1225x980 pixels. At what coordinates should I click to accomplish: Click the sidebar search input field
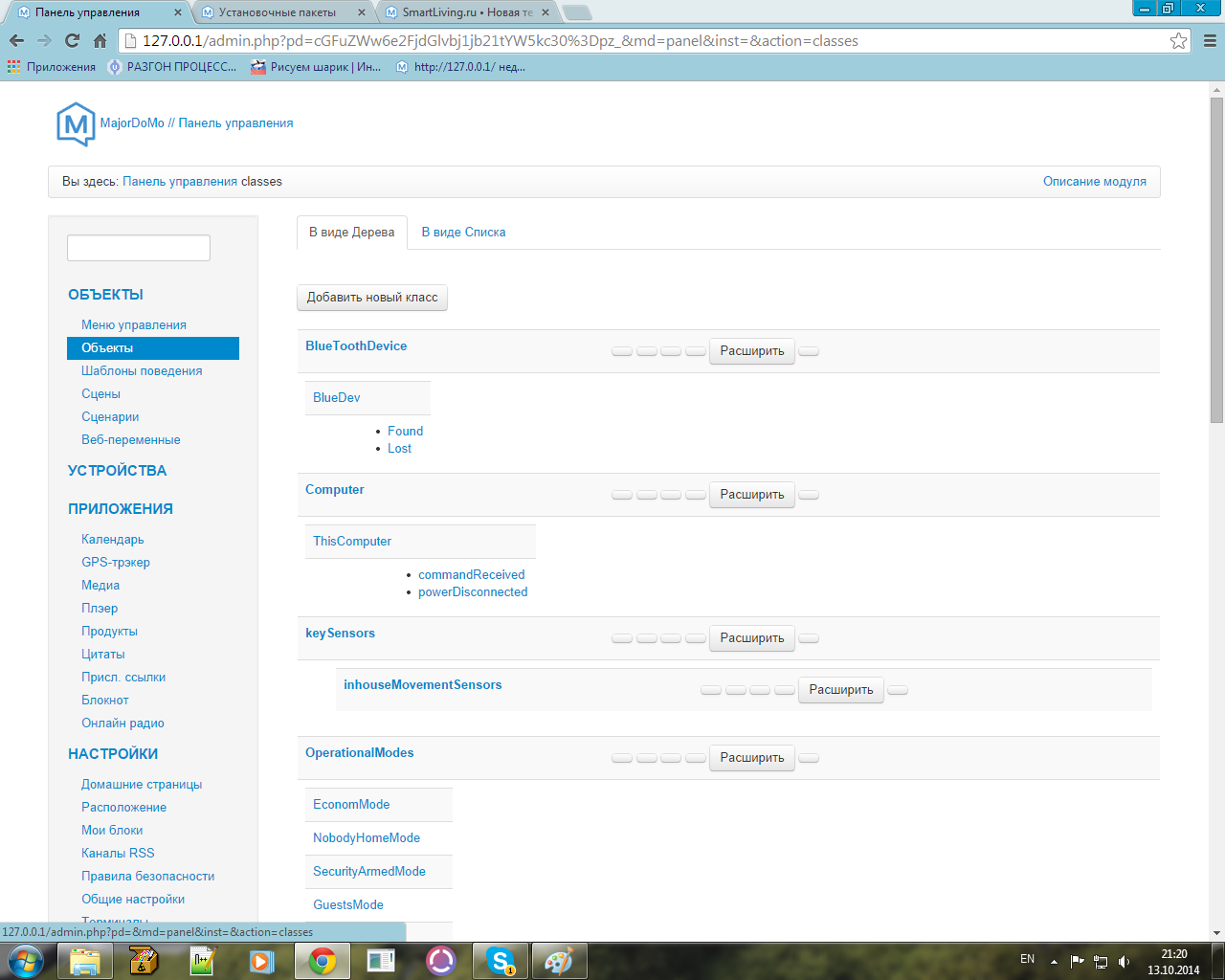pos(139,248)
